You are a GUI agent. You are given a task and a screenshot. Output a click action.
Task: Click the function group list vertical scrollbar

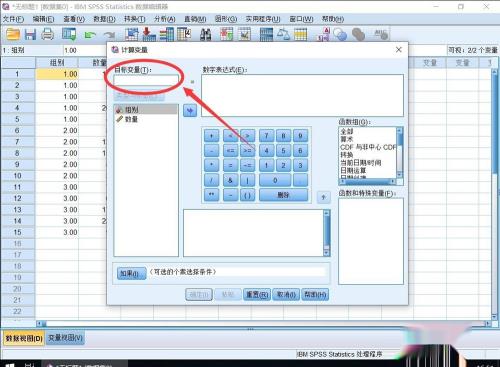pyautogui.click(x=400, y=153)
